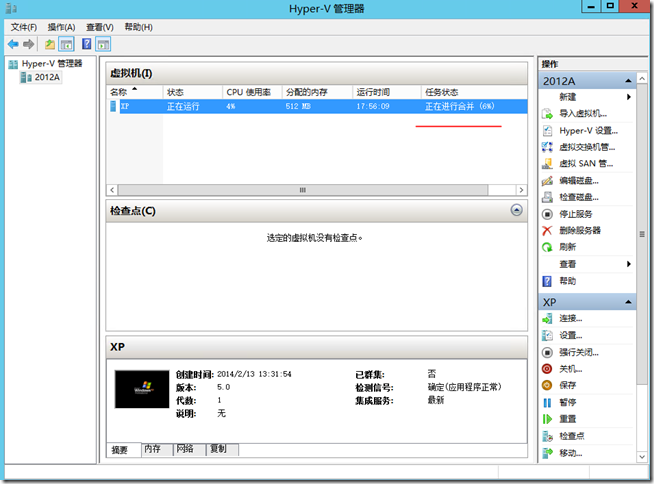Open the 文件(F) menu

[24, 27]
